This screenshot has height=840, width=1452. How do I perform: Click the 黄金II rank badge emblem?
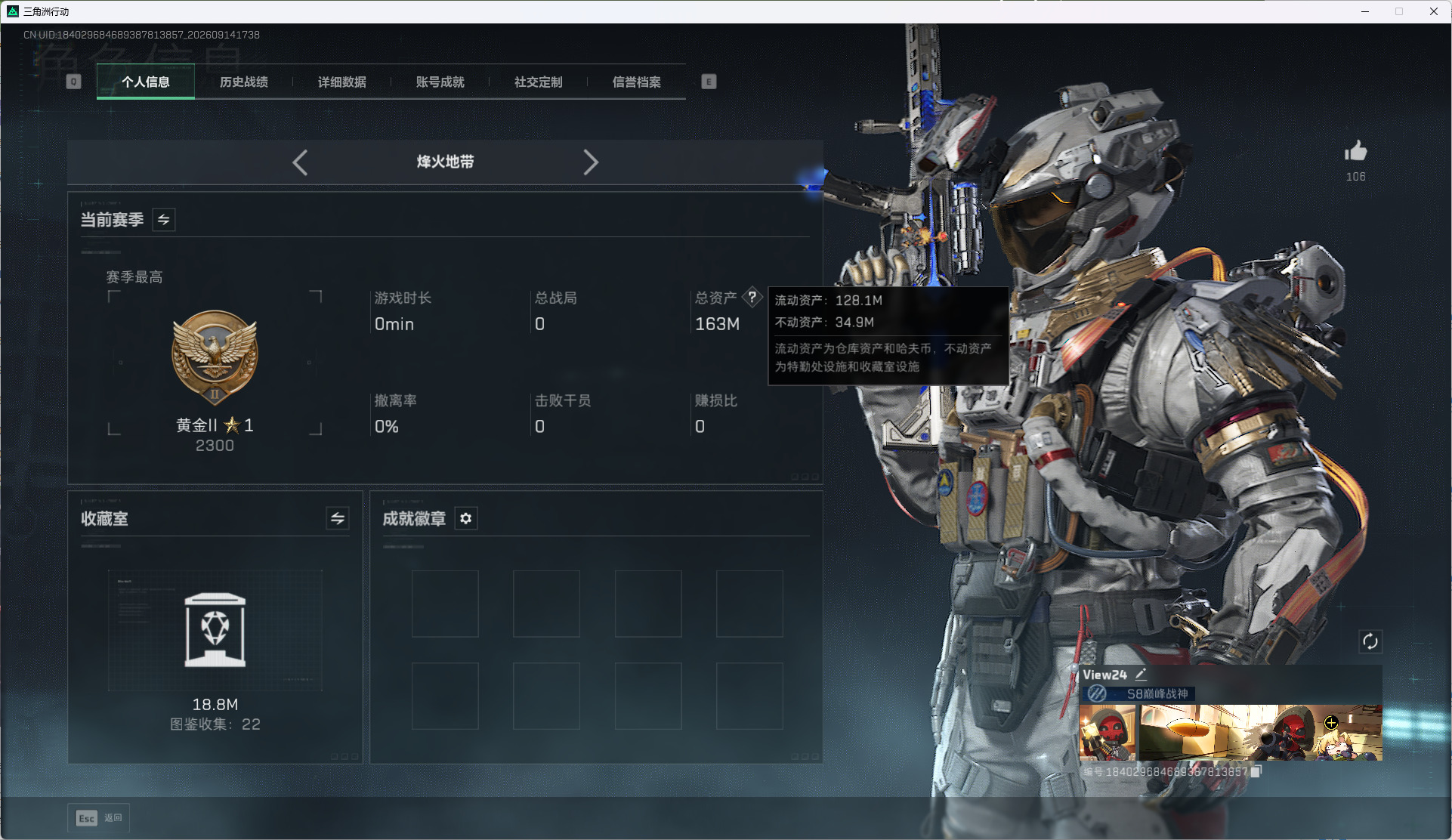point(215,359)
